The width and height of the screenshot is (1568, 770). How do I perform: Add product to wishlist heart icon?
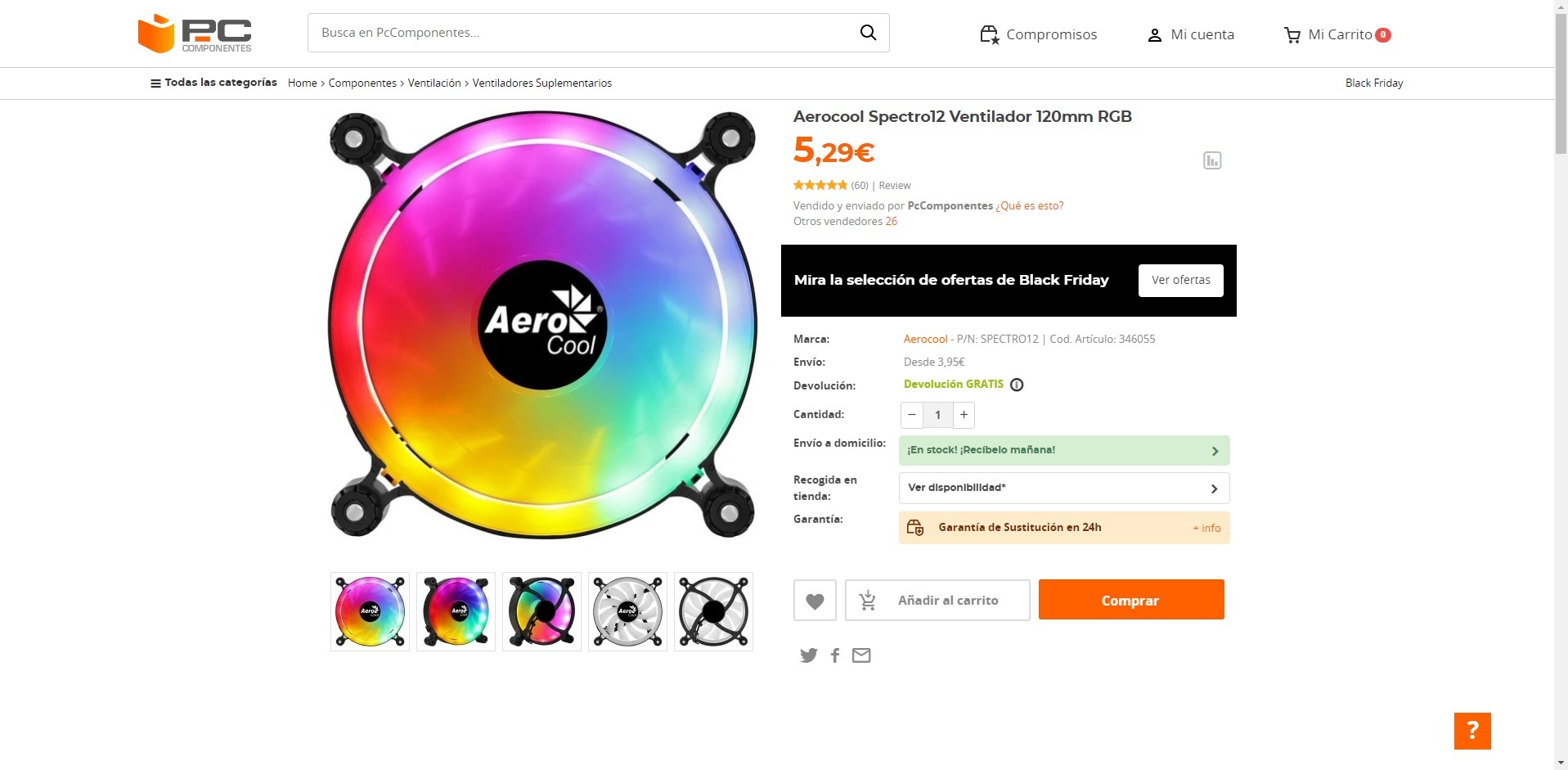point(815,601)
